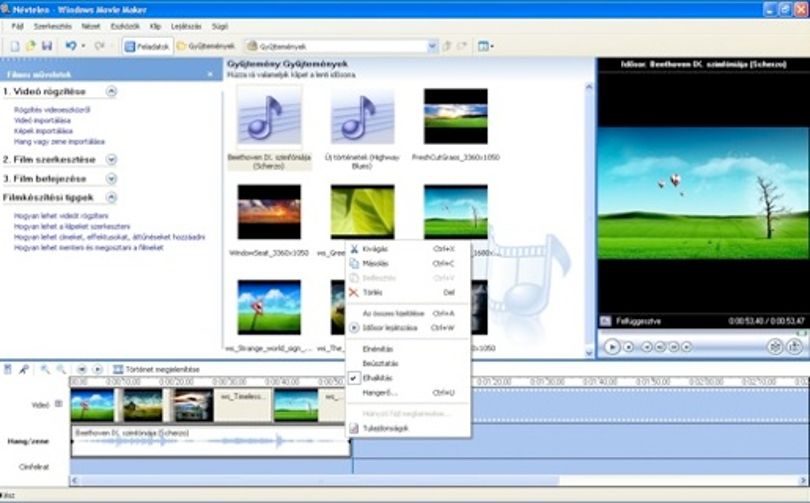The height and width of the screenshot is (503, 810).
Task: Open the collections combo box dropdown
Action: click(x=432, y=46)
